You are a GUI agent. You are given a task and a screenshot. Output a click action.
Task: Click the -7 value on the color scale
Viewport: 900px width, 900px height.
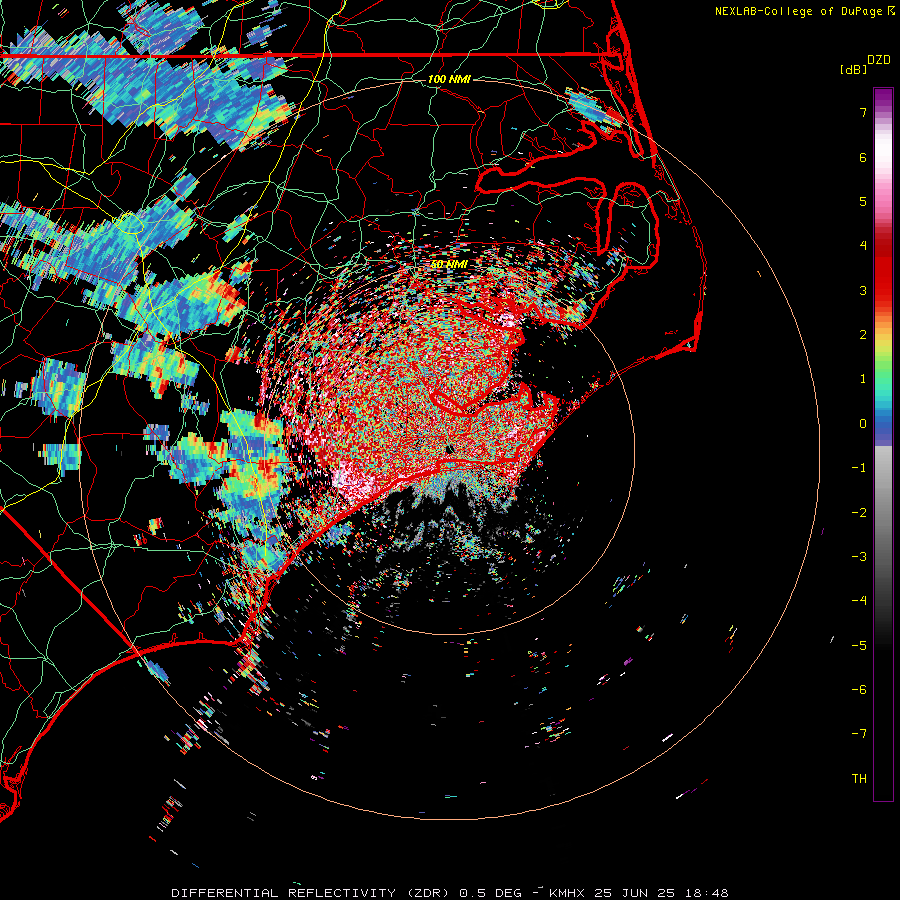859,734
